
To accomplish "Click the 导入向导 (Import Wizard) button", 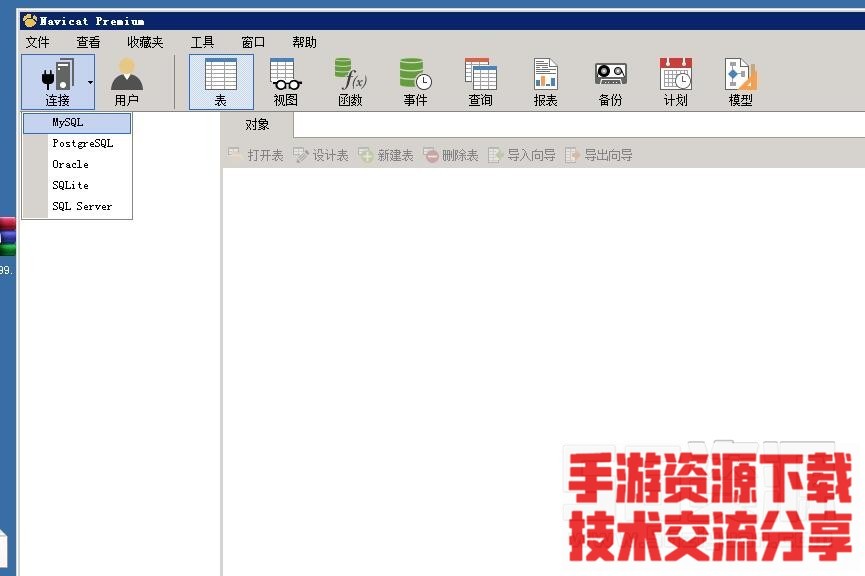I will [522, 156].
